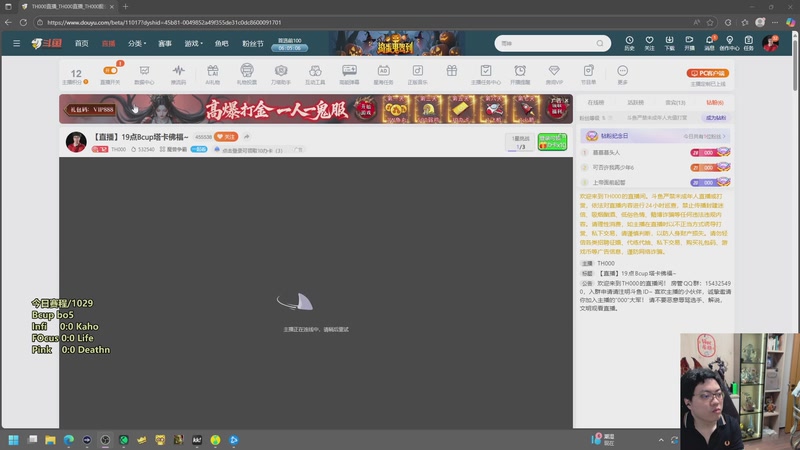
Task: Open the 推流码 stream code icon
Action: pyautogui.click(x=178, y=73)
